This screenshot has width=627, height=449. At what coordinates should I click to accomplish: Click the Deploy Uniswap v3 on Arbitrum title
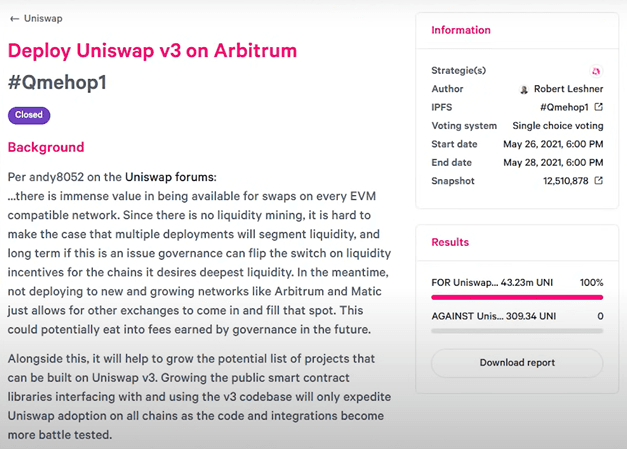pos(152,51)
